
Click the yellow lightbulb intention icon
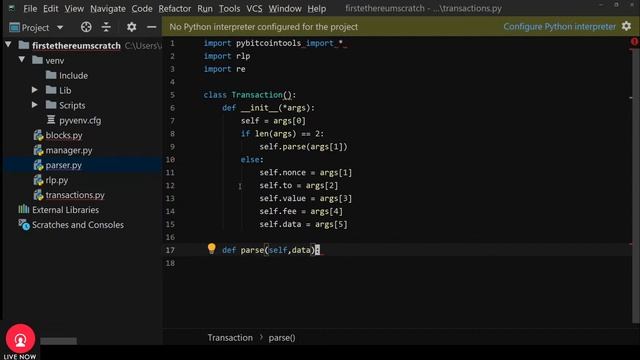[211, 249]
